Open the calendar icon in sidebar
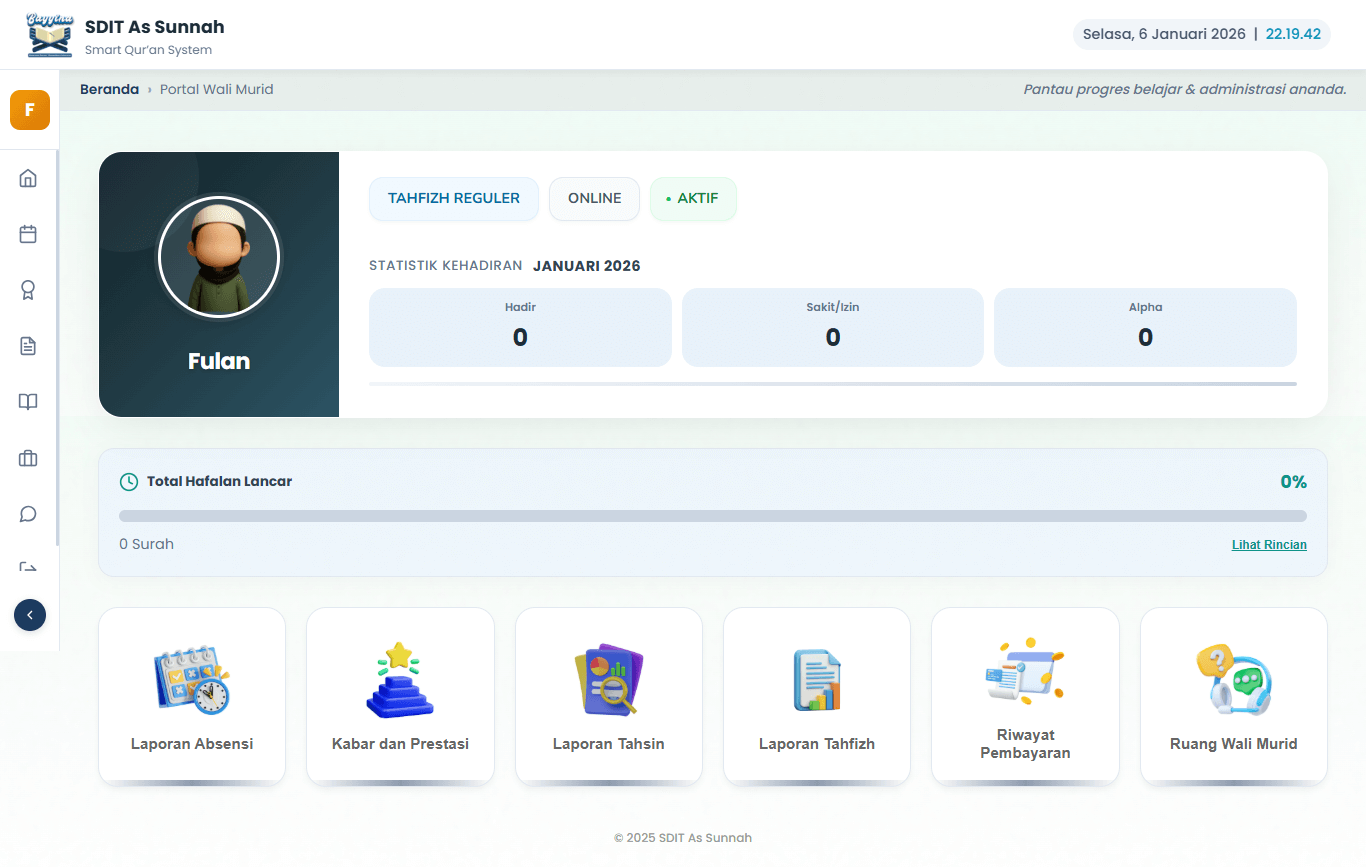 (28, 235)
